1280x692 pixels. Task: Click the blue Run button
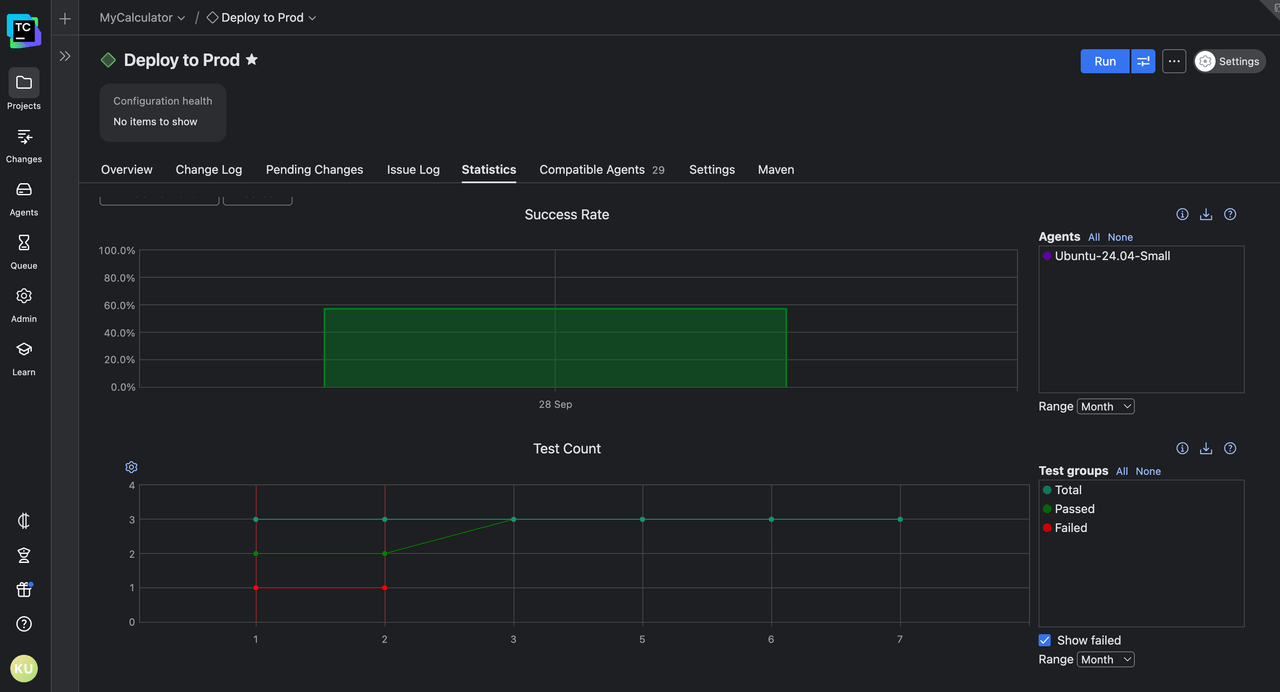(1104, 61)
